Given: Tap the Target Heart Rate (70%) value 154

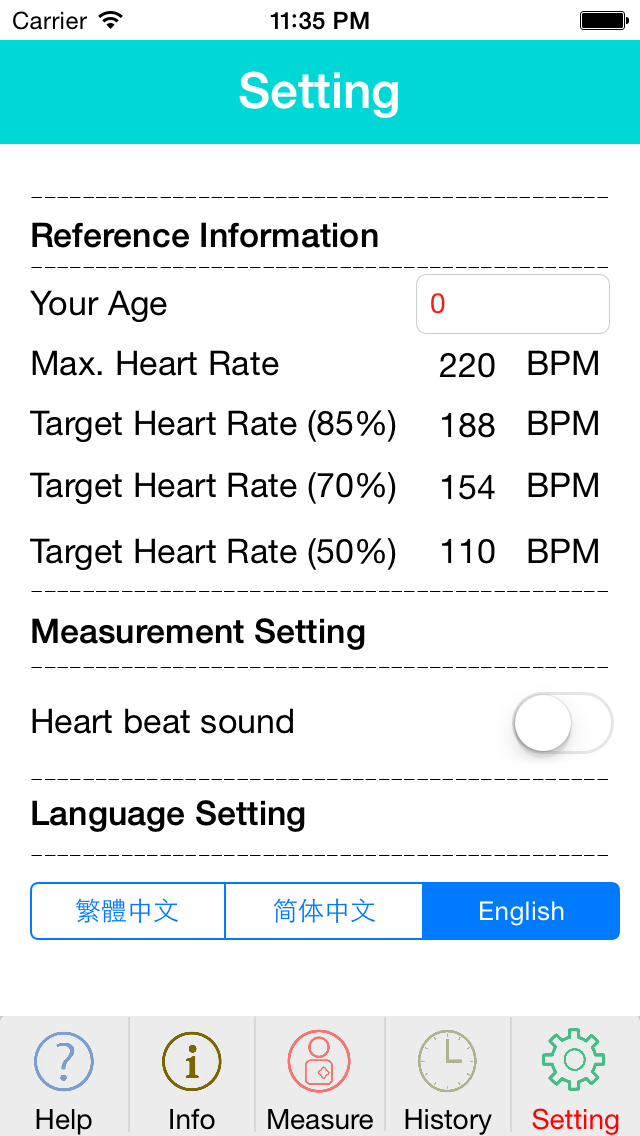Looking at the screenshot, I should (x=467, y=487).
